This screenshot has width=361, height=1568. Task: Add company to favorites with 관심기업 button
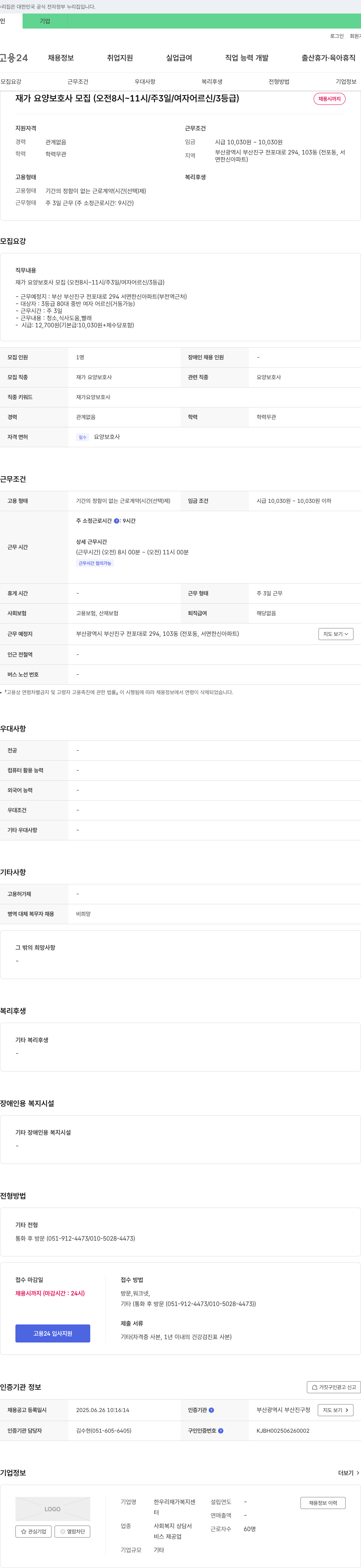[x=33, y=1531]
